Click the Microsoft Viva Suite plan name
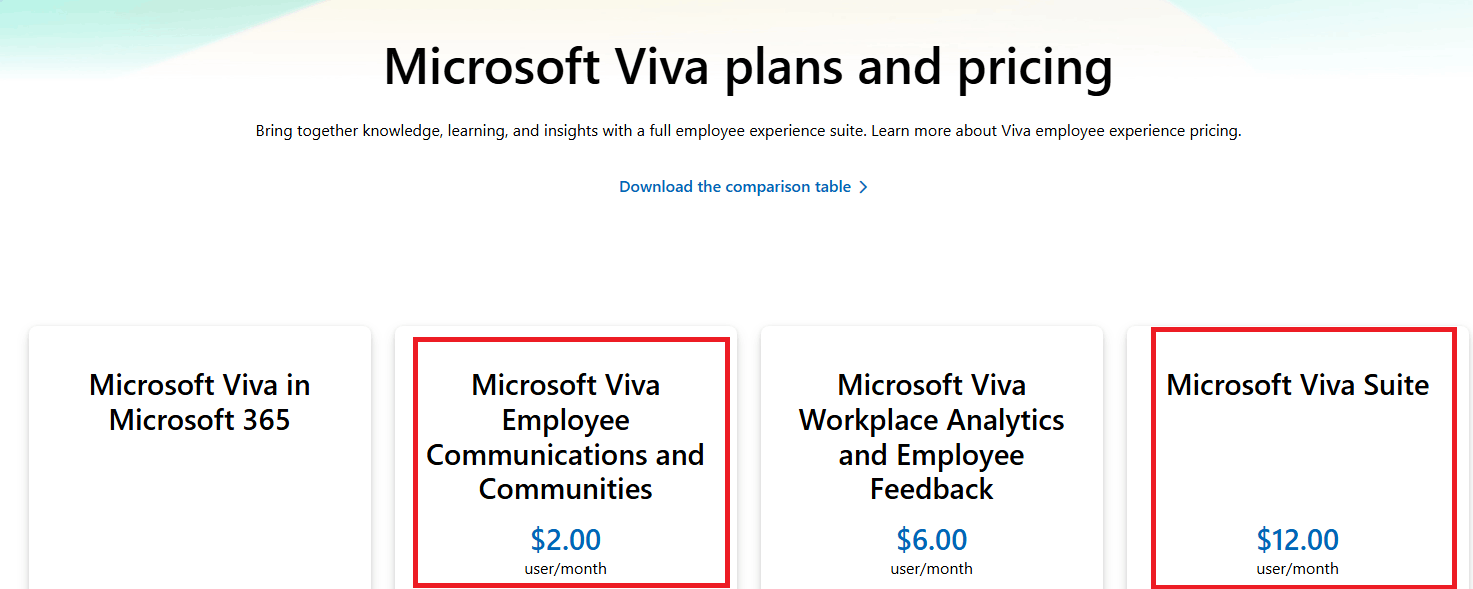Image resolution: width=1473 pixels, height=589 pixels. point(1297,384)
